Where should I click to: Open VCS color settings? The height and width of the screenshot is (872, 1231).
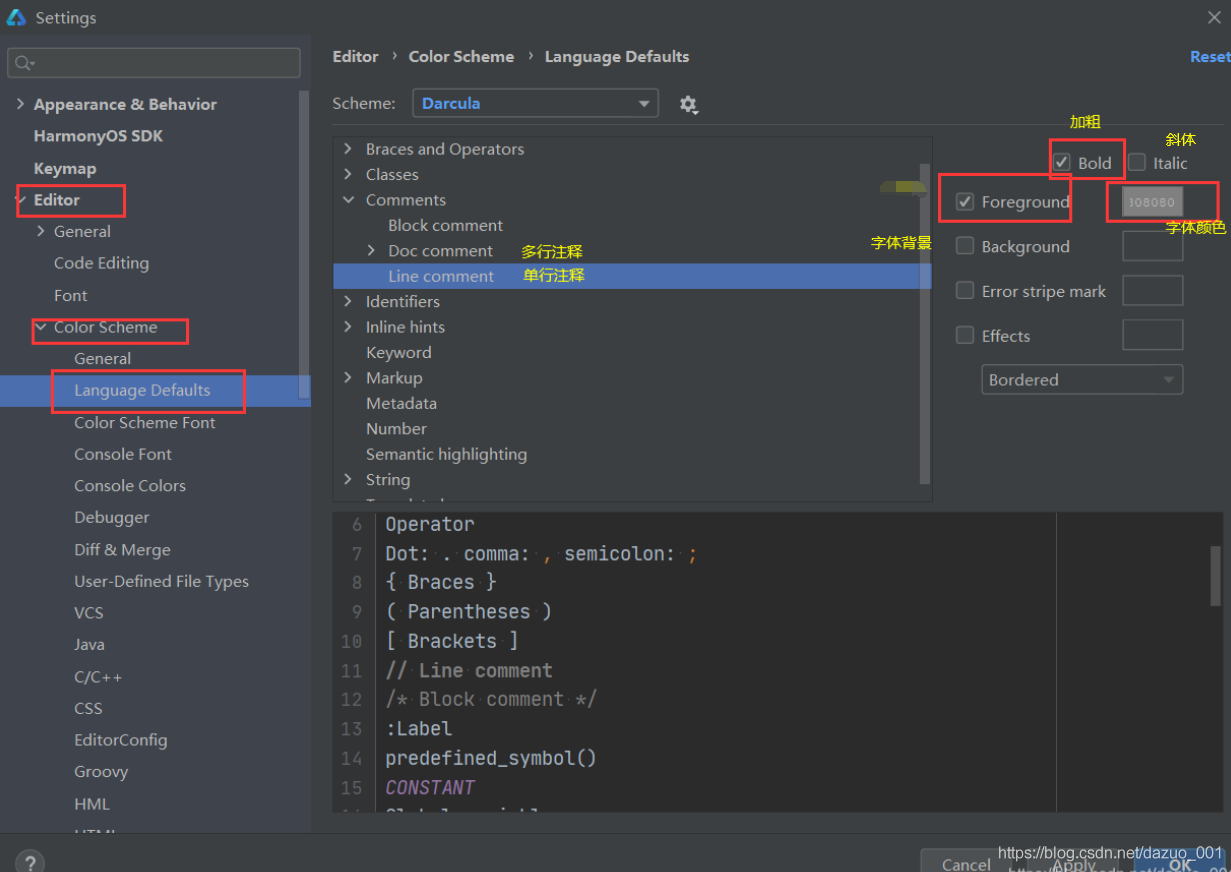point(88,612)
